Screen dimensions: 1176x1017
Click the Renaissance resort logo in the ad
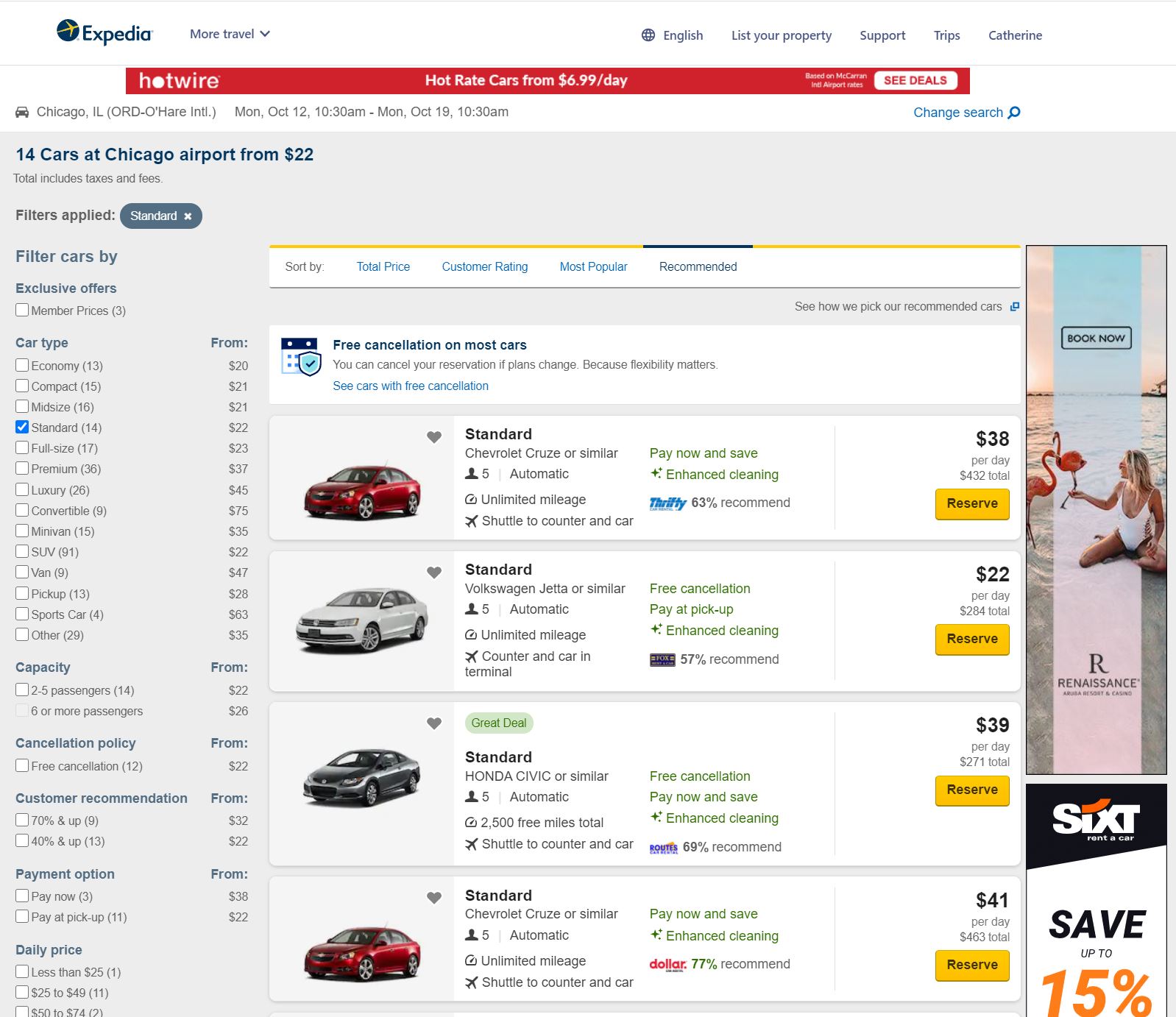coord(1097,675)
